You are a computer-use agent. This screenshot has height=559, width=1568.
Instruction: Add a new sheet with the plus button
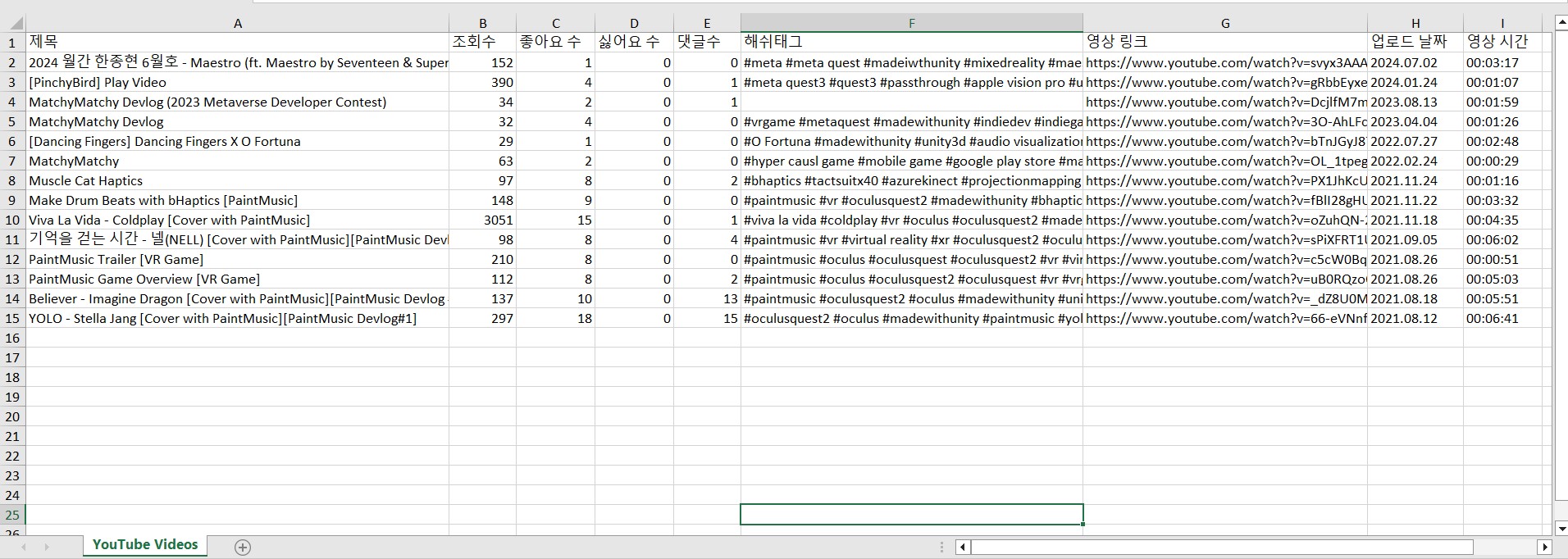[x=243, y=547]
